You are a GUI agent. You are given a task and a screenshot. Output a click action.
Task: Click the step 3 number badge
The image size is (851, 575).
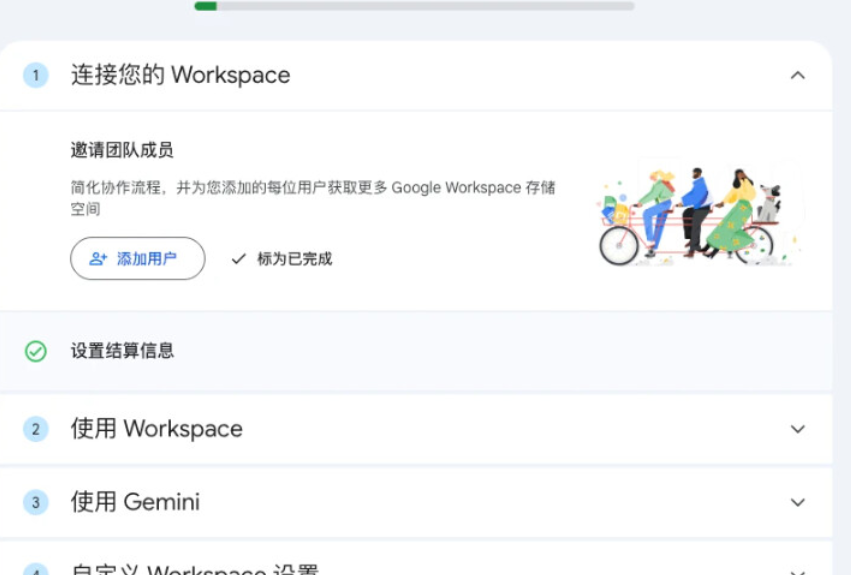36,502
